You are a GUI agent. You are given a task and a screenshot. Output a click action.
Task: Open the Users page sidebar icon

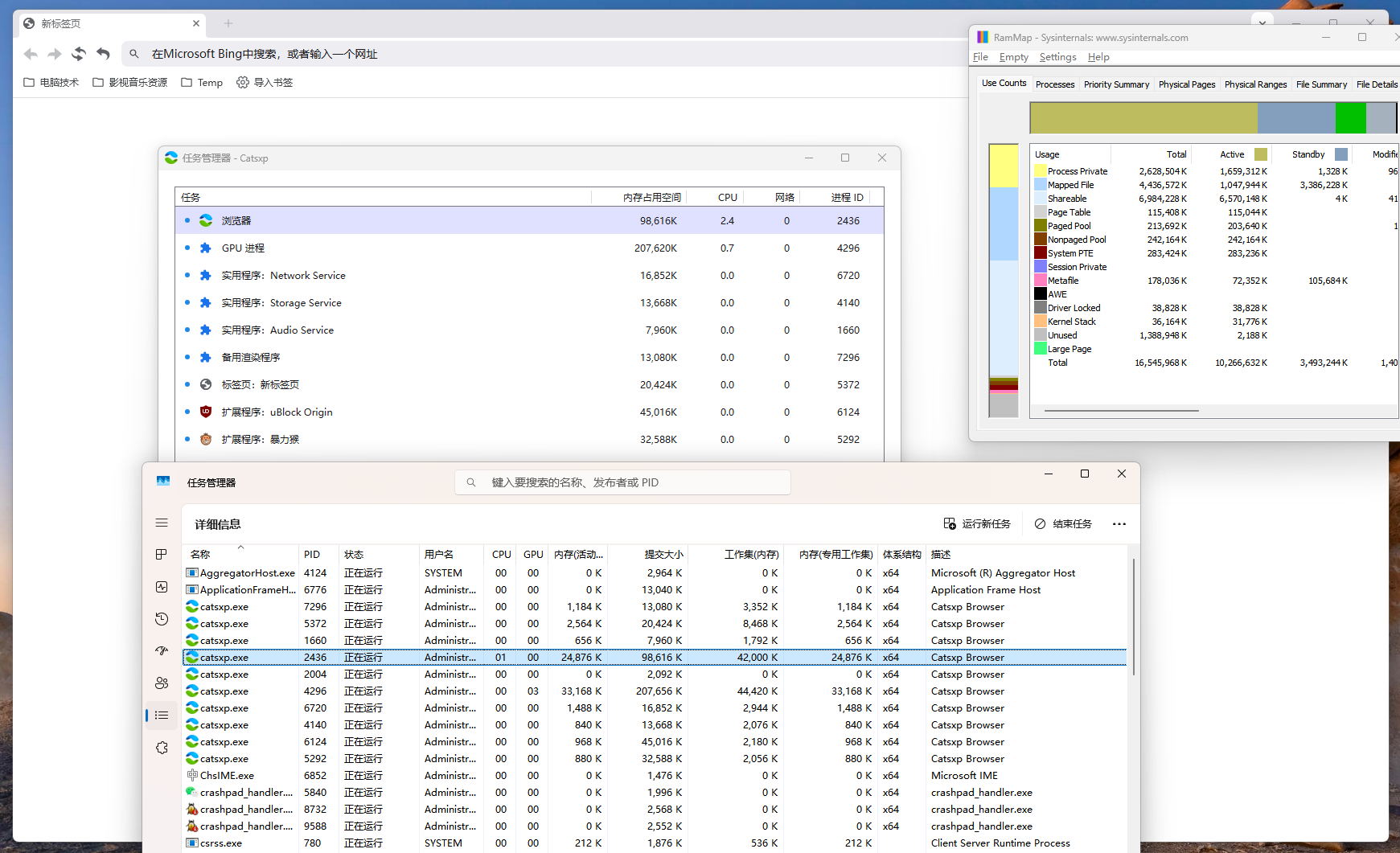tap(162, 683)
